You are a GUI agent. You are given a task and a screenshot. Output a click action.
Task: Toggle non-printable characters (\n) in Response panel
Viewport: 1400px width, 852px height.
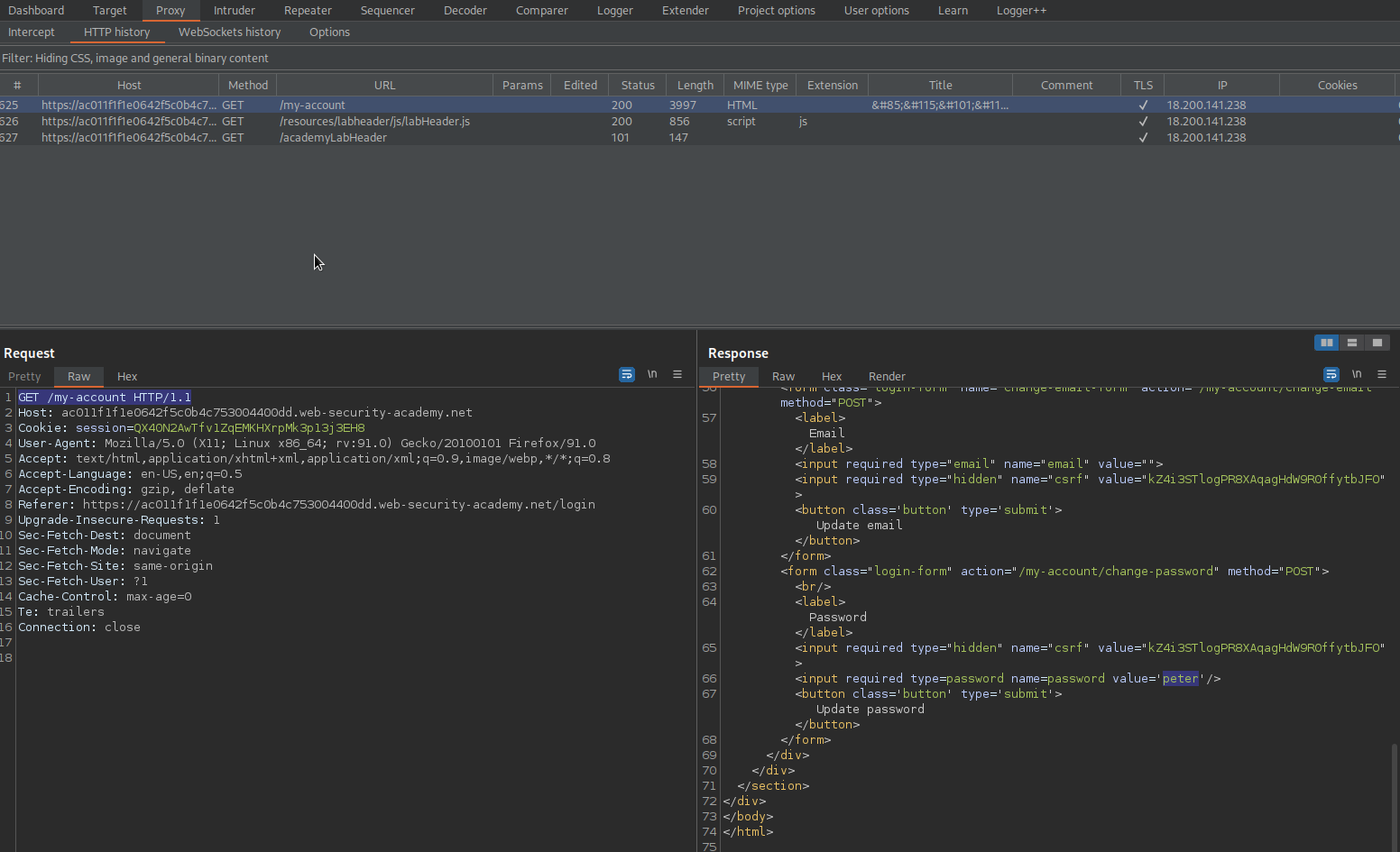click(1357, 374)
